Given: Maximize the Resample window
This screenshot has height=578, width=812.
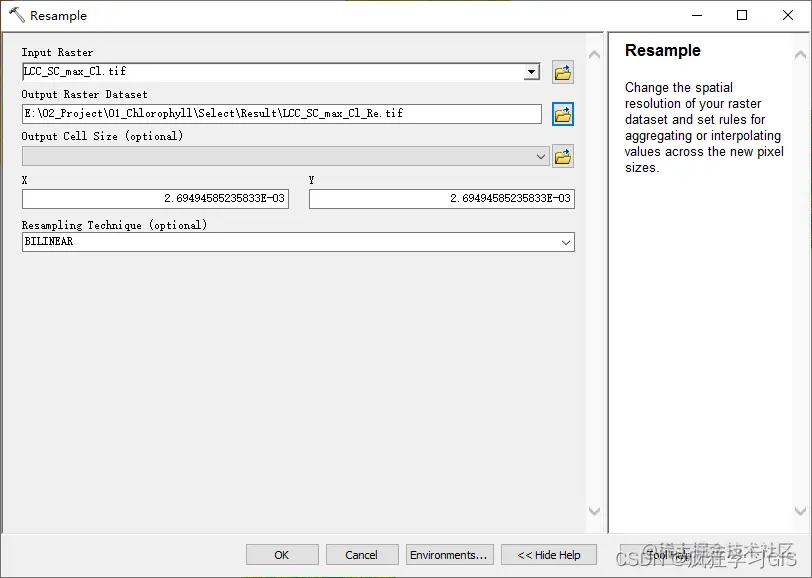Looking at the screenshot, I should [742, 15].
